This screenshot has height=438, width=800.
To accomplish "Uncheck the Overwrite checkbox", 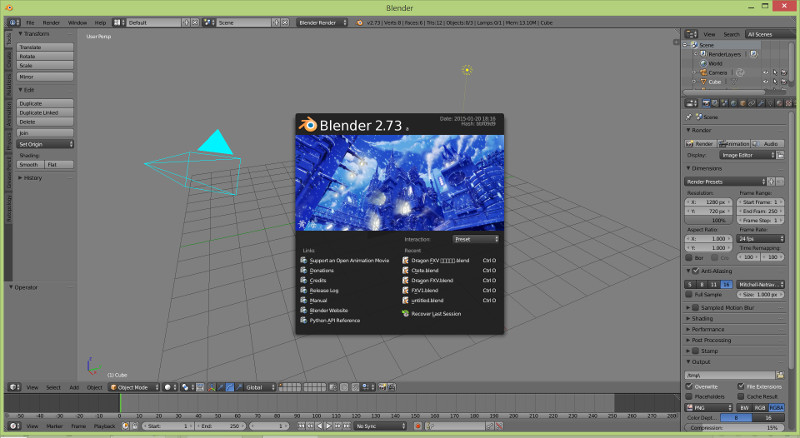I will pos(689,386).
